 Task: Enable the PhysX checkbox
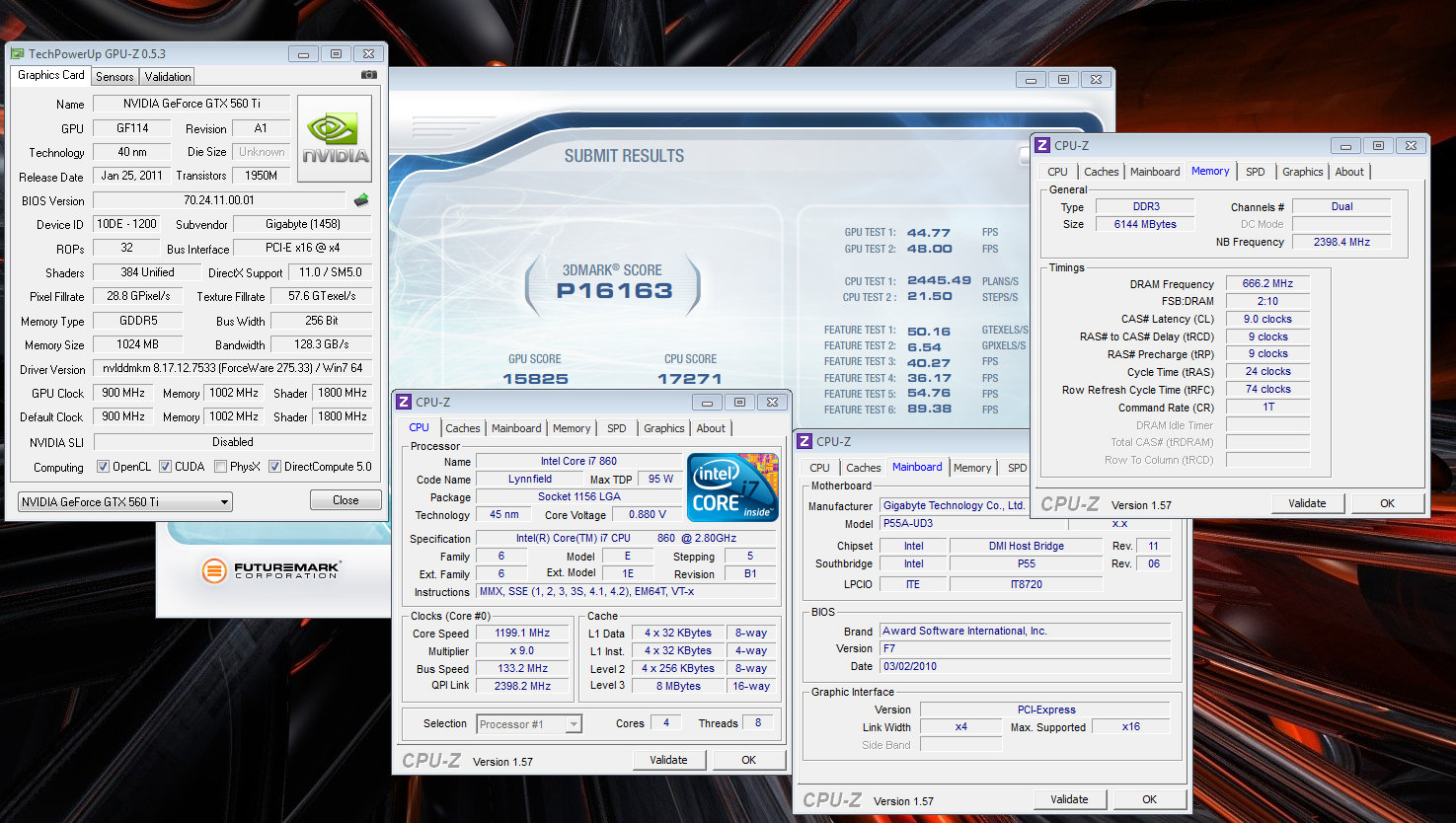point(221,467)
